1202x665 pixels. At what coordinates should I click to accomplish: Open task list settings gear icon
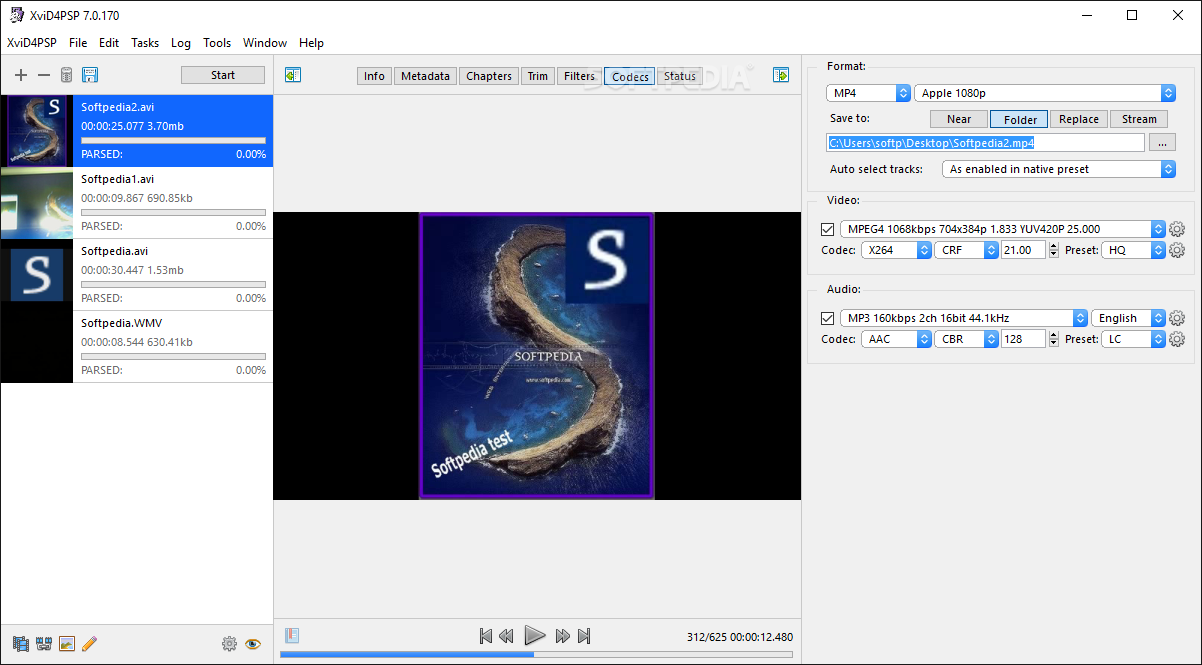[229, 643]
